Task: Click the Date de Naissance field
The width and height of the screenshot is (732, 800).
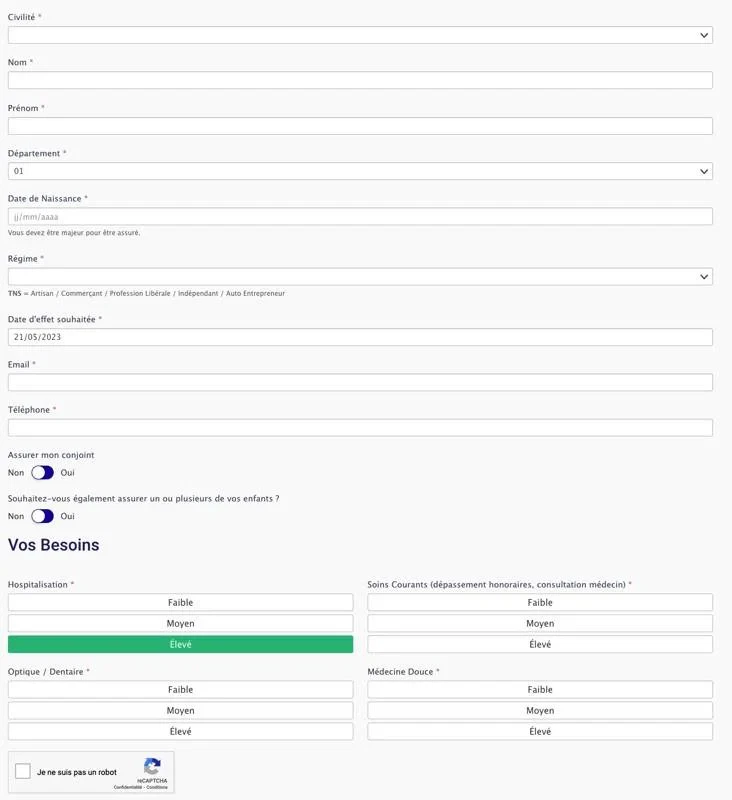Action: tap(360, 217)
